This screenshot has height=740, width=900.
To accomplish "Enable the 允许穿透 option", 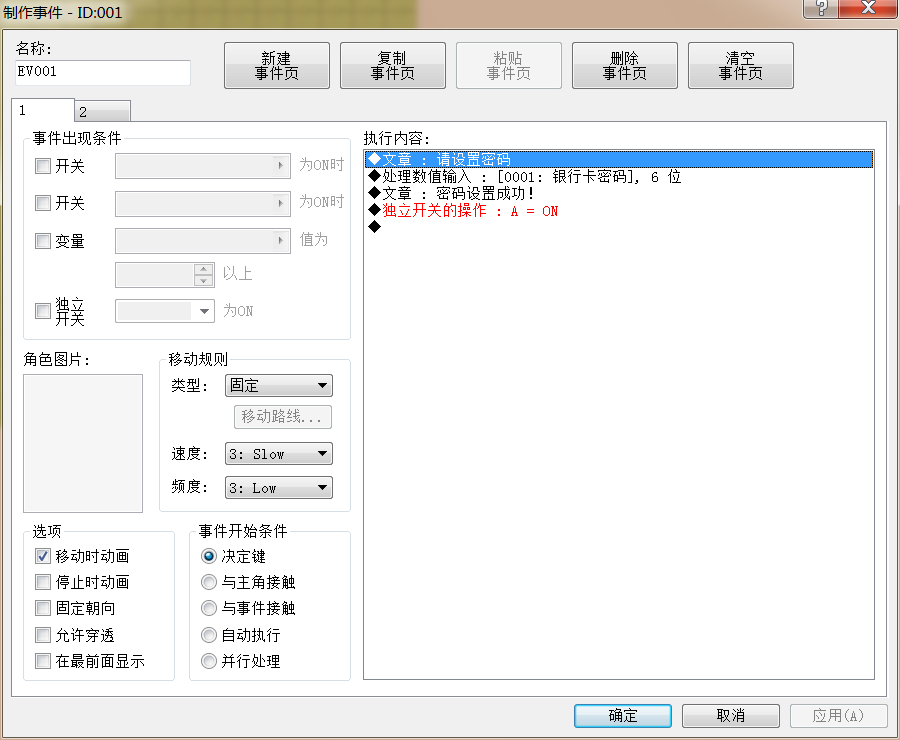I will (x=43, y=635).
